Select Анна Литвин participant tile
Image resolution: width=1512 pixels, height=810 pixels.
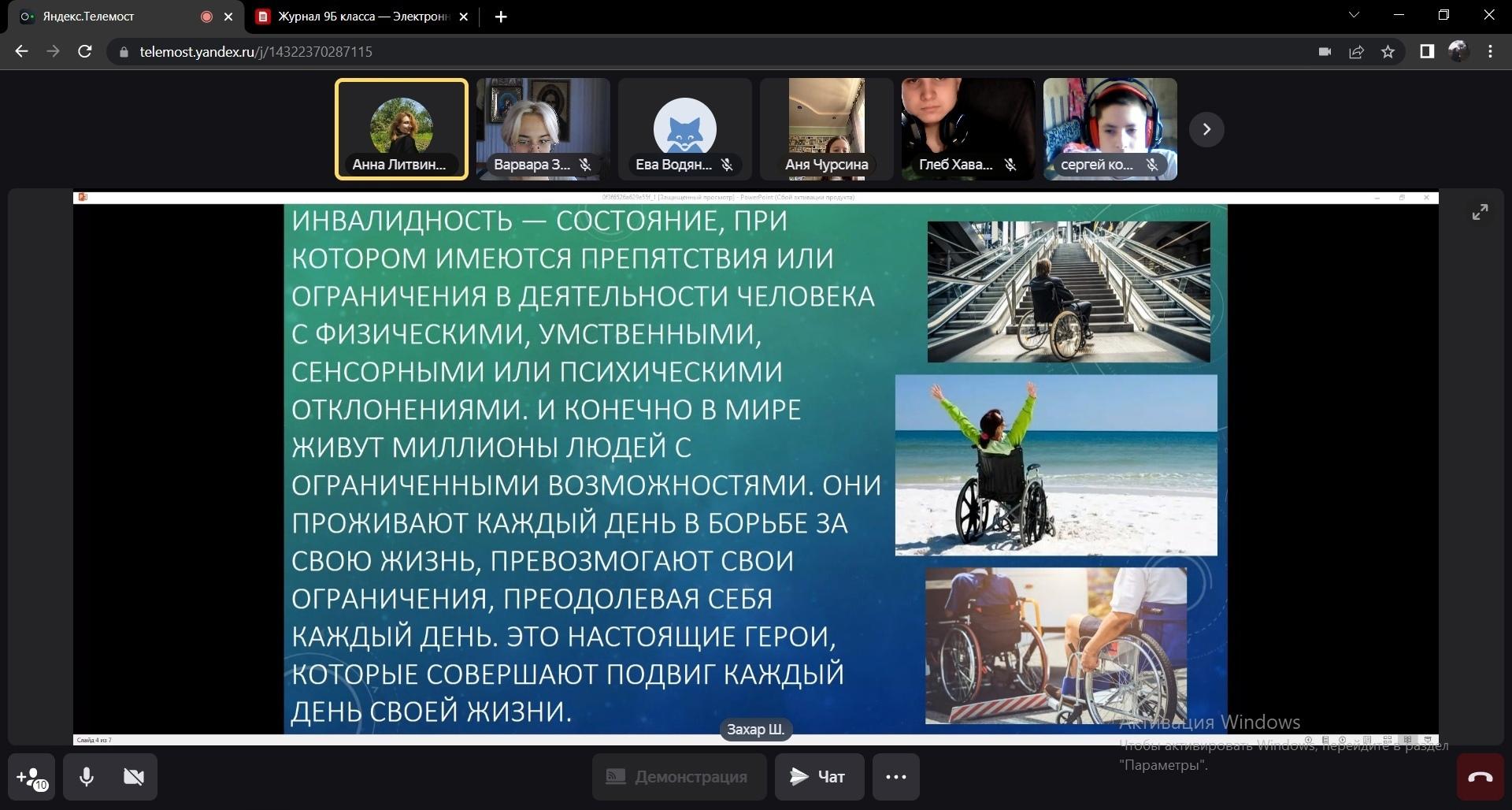coord(401,129)
